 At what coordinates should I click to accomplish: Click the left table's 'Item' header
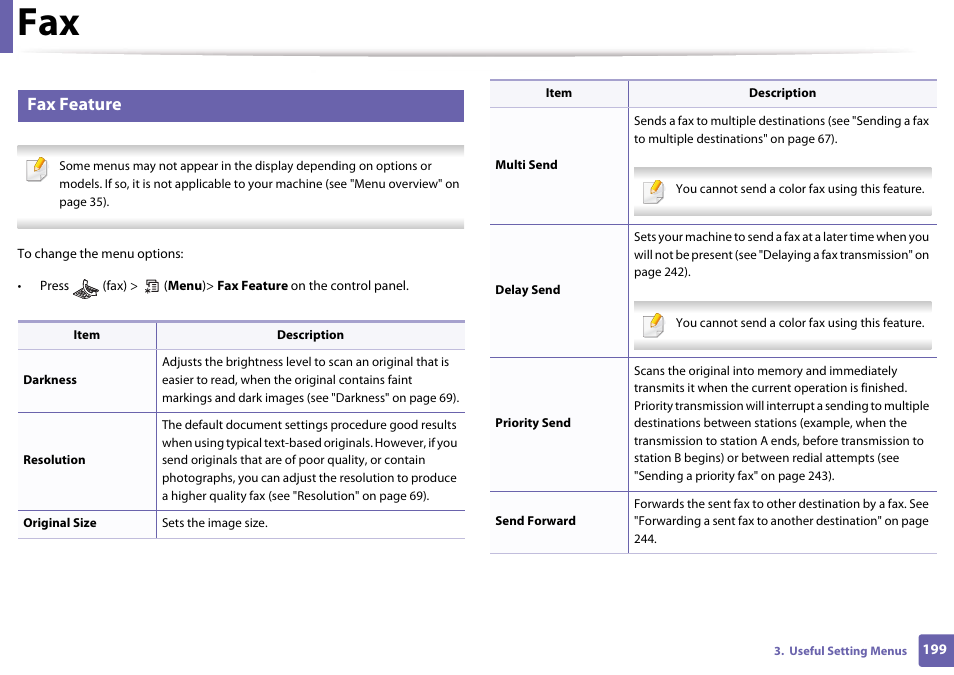[x=86, y=335]
